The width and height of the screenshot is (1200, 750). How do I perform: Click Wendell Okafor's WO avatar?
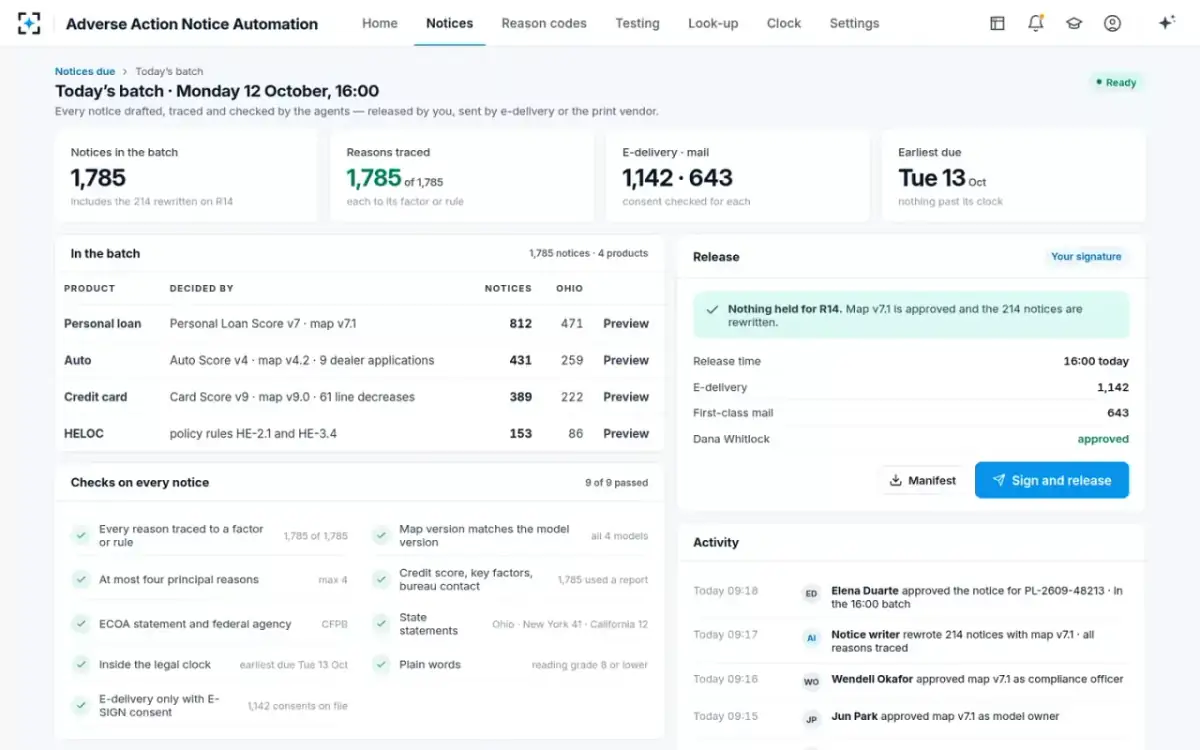coord(812,682)
